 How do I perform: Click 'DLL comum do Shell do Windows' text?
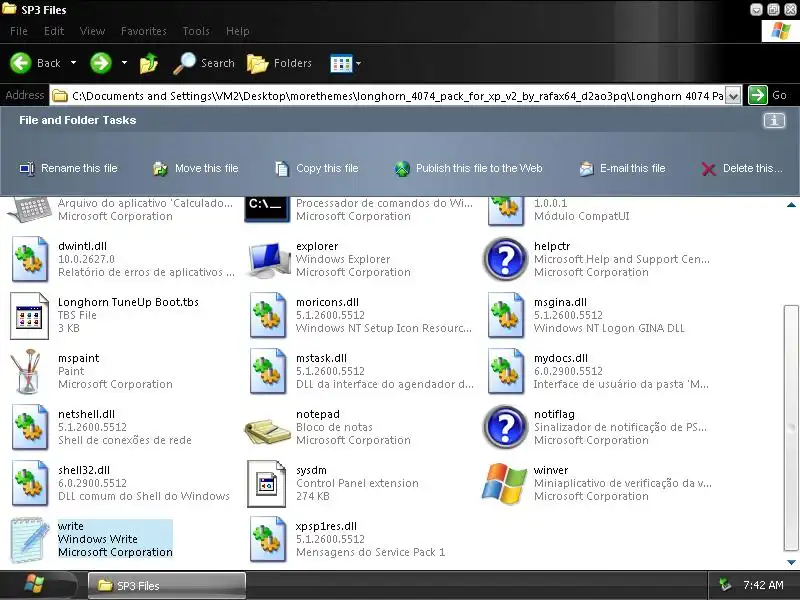[x=144, y=496]
